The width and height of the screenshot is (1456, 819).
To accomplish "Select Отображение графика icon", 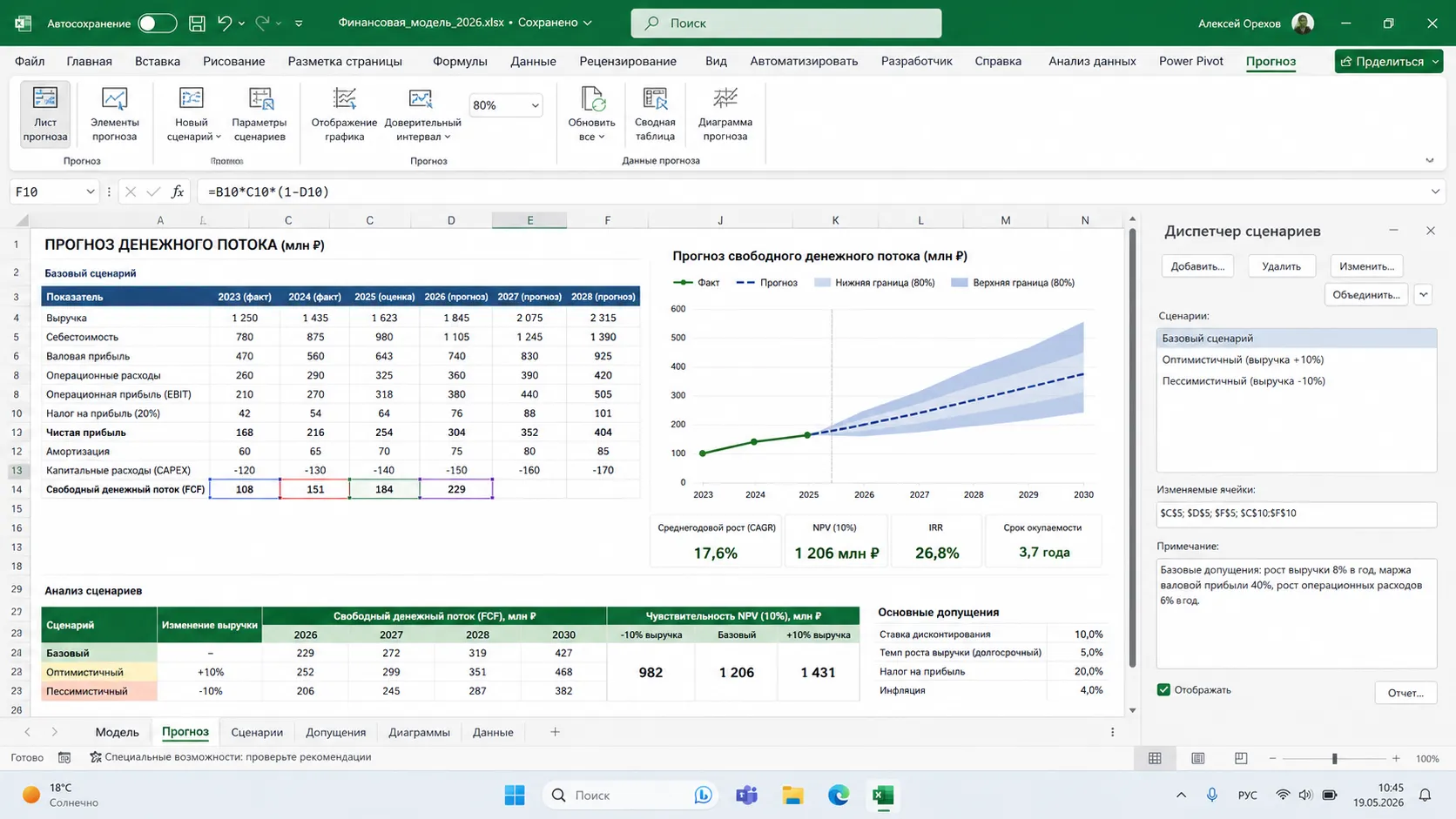I will tap(345, 114).
